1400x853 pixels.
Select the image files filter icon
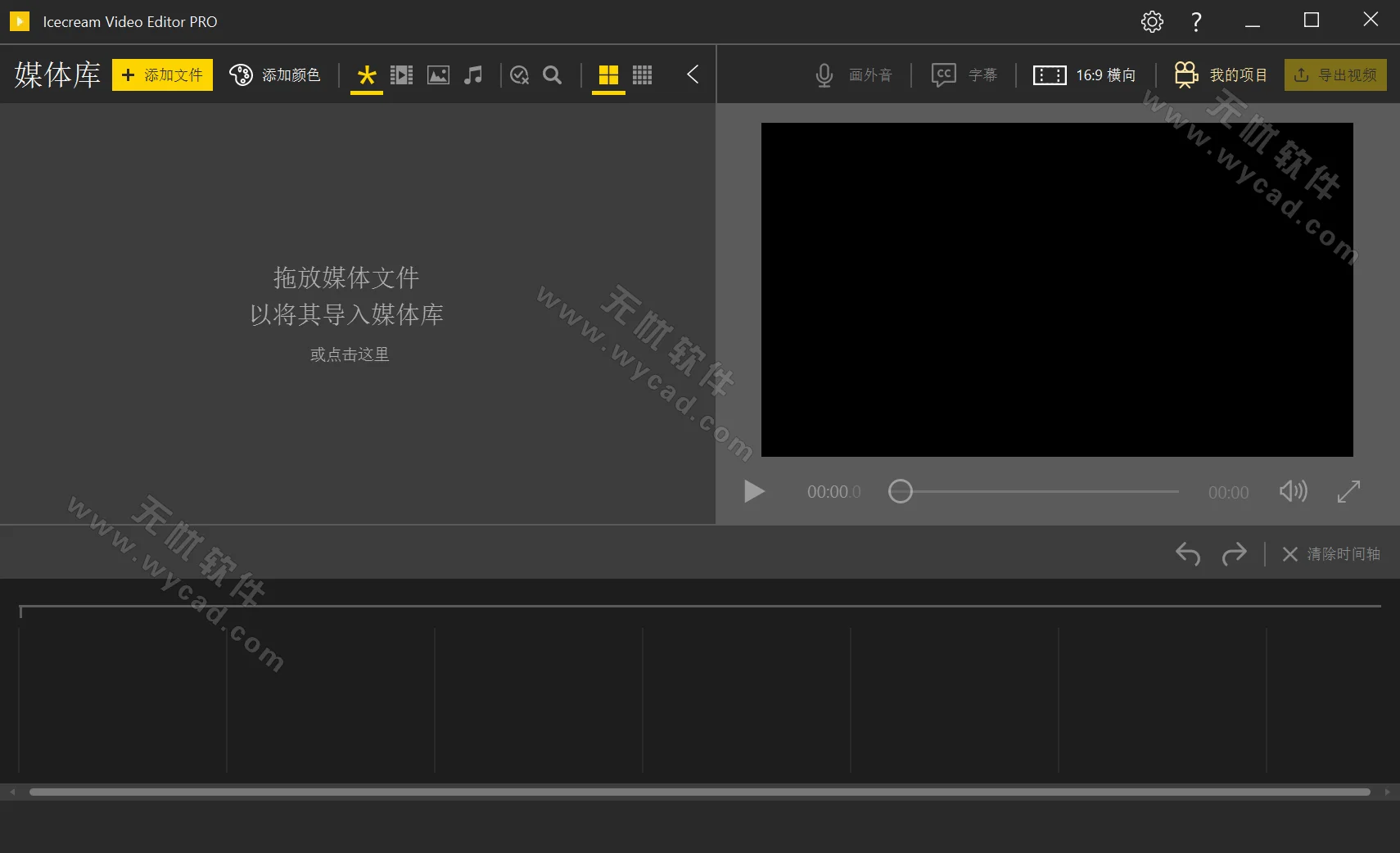(x=437, y=74)
